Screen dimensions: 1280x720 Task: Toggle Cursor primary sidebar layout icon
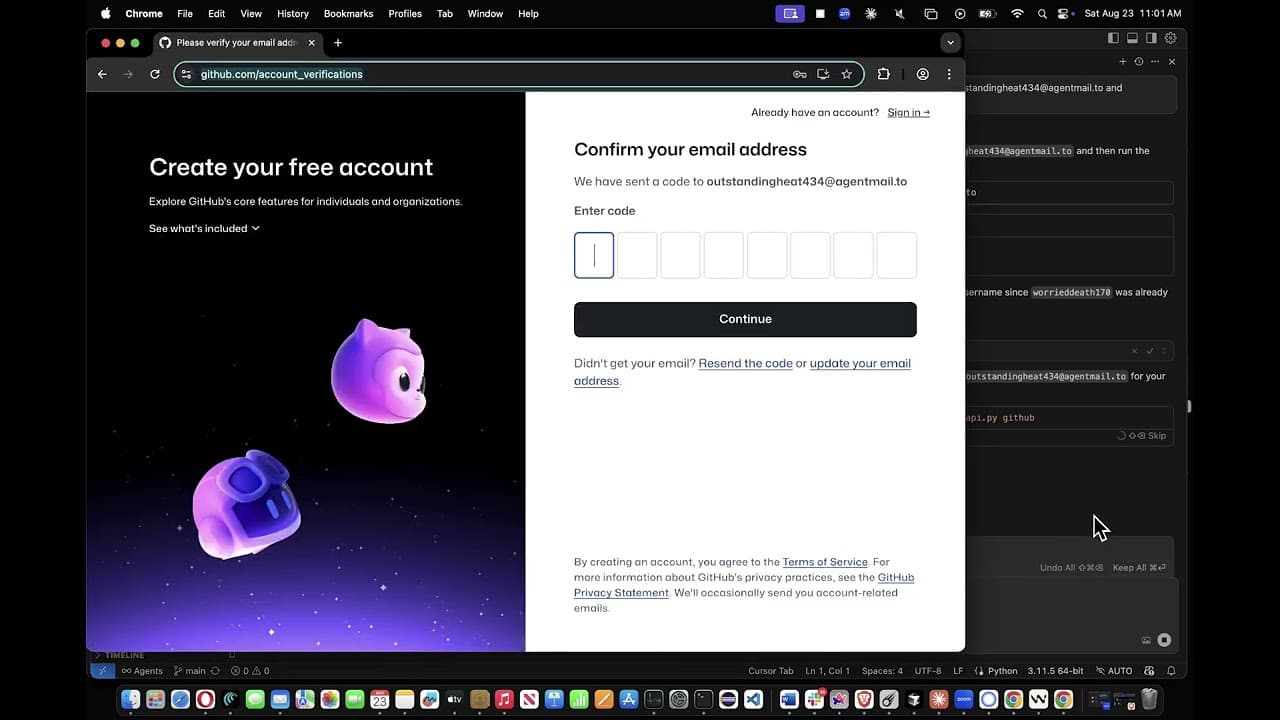(x=1113, y=38)
